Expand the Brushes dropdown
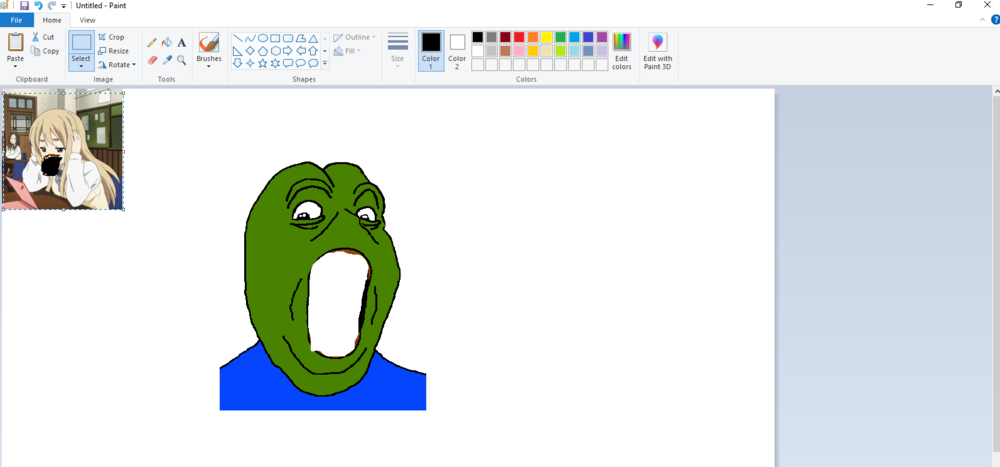 click(x=209, y=63)
